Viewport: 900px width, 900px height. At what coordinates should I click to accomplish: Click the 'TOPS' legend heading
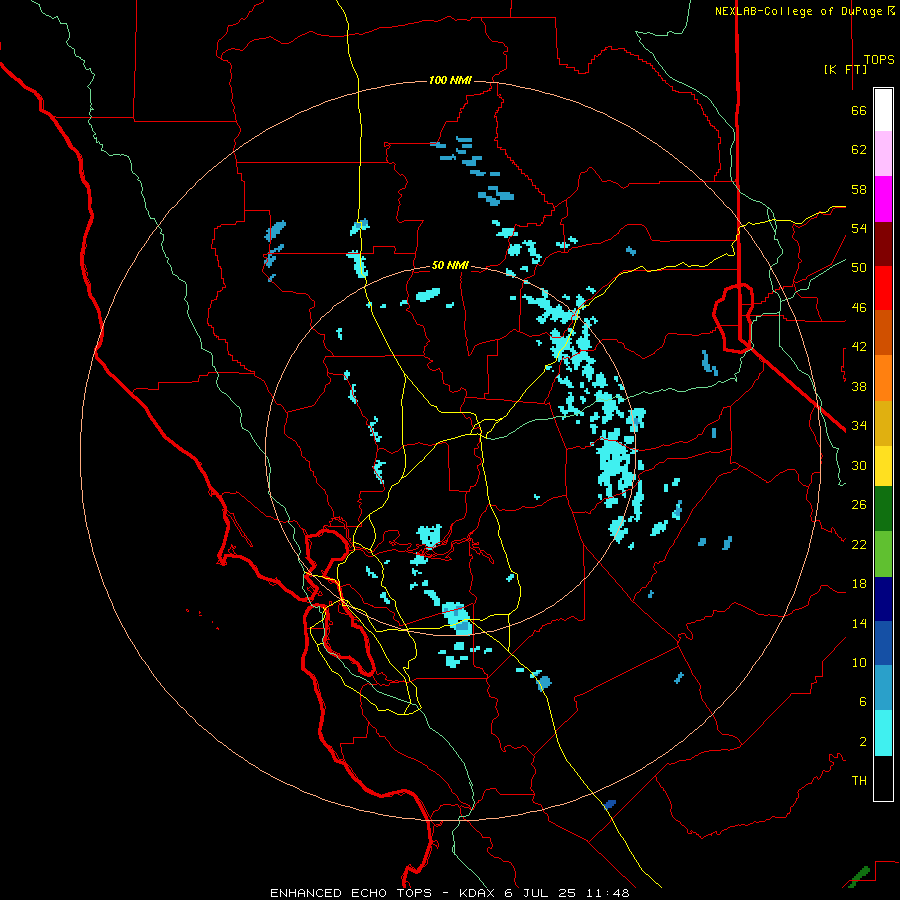pyautogui.click(x=879, y=59)
